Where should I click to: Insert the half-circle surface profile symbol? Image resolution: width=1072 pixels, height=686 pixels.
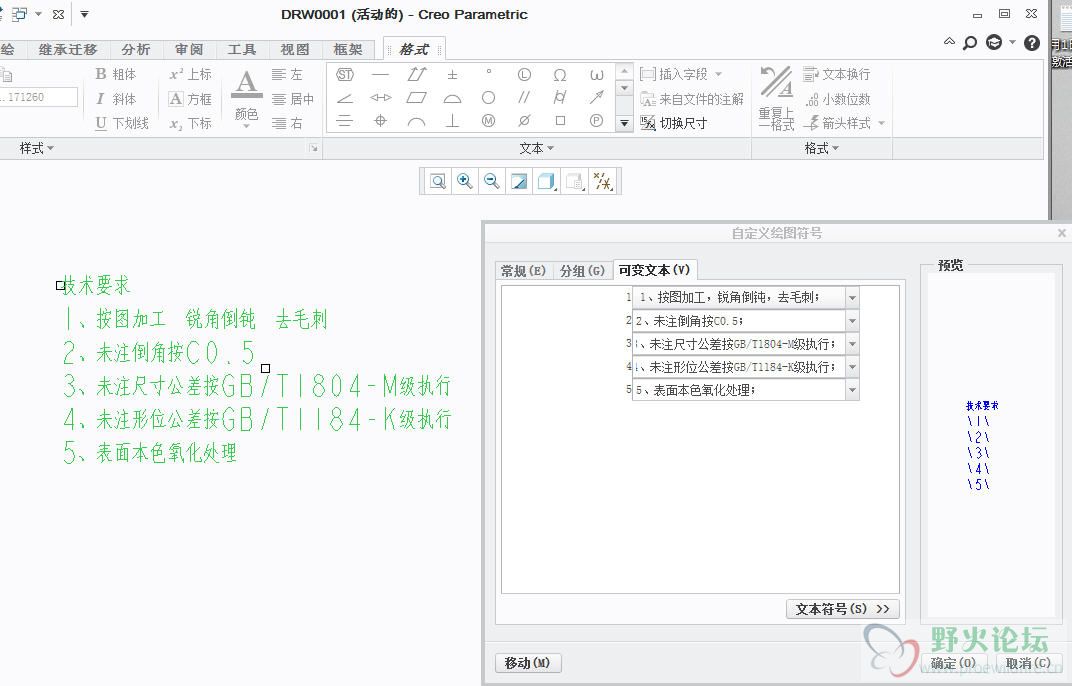[452, 98]
